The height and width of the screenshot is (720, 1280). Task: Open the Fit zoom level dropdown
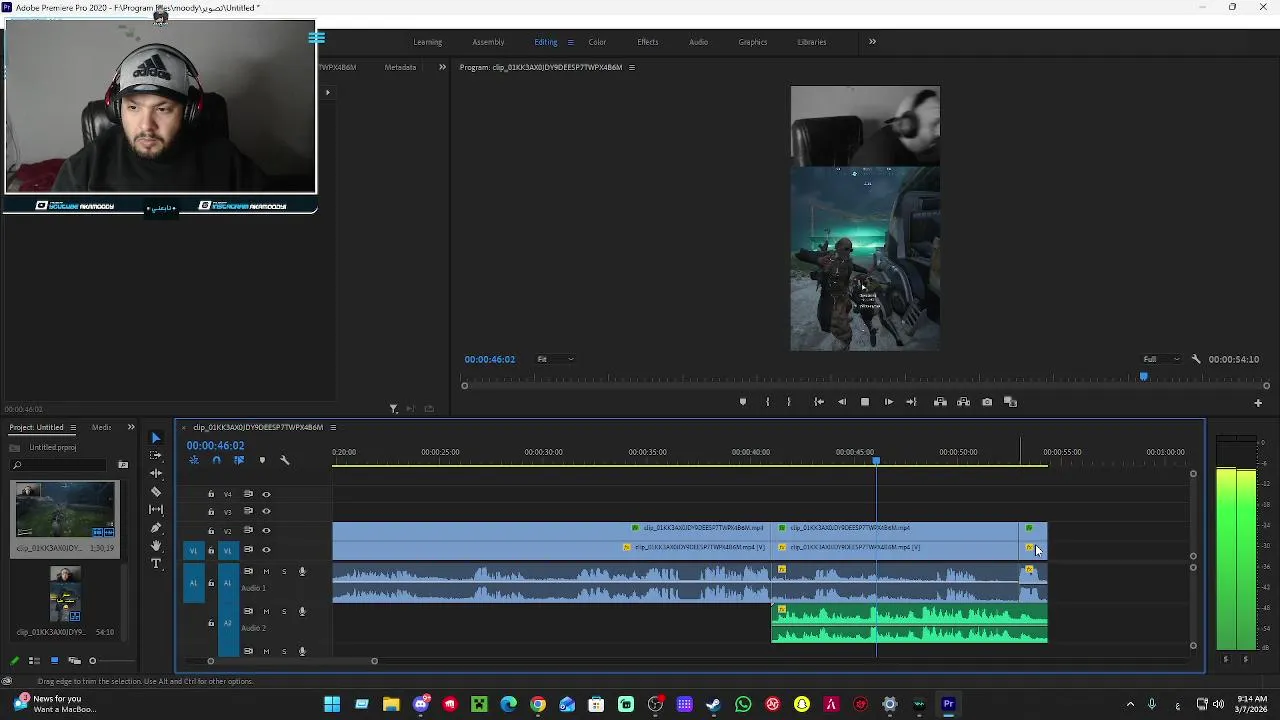(x=555, y=359)
